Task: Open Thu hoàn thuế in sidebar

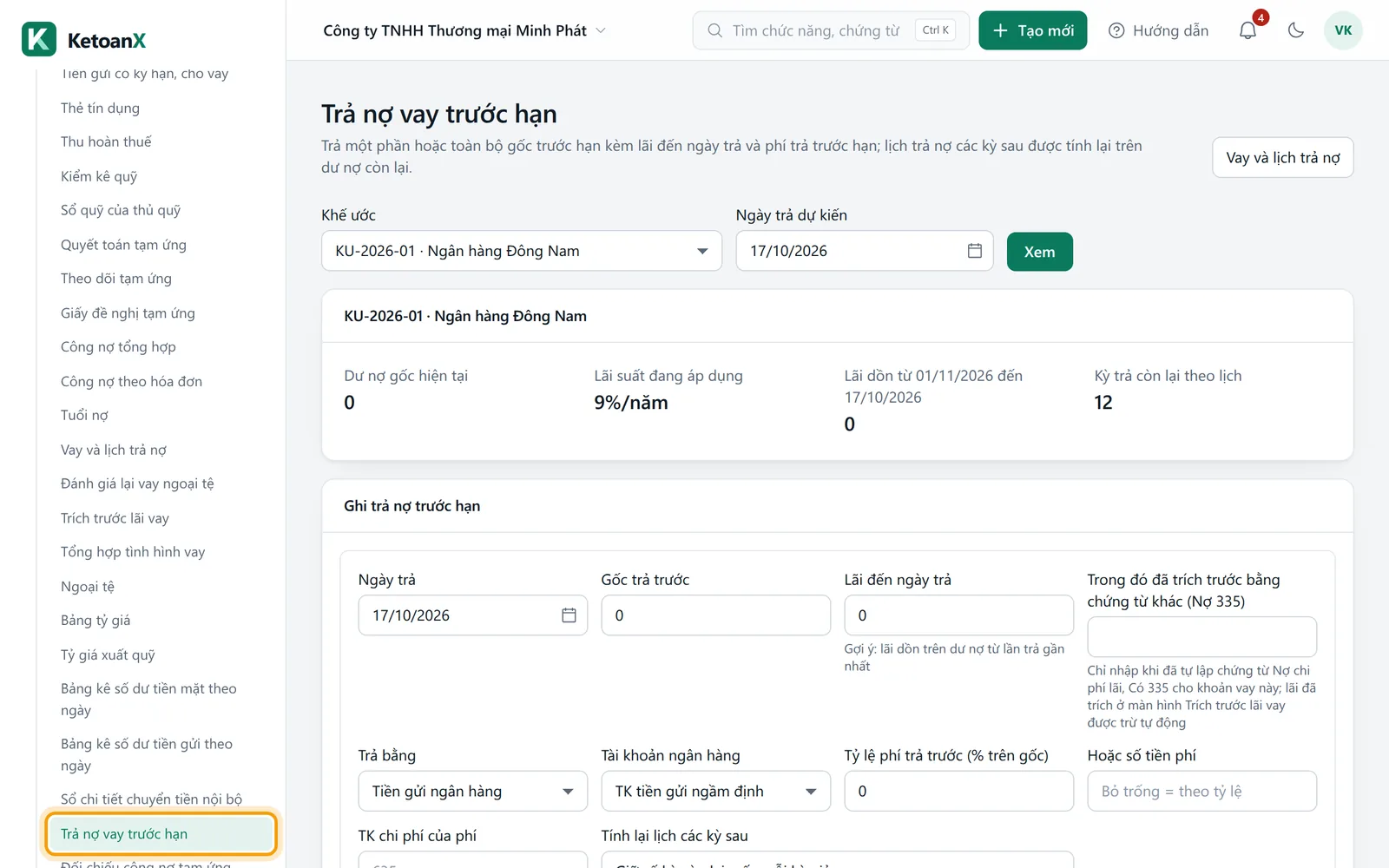Action: point(106,141)
